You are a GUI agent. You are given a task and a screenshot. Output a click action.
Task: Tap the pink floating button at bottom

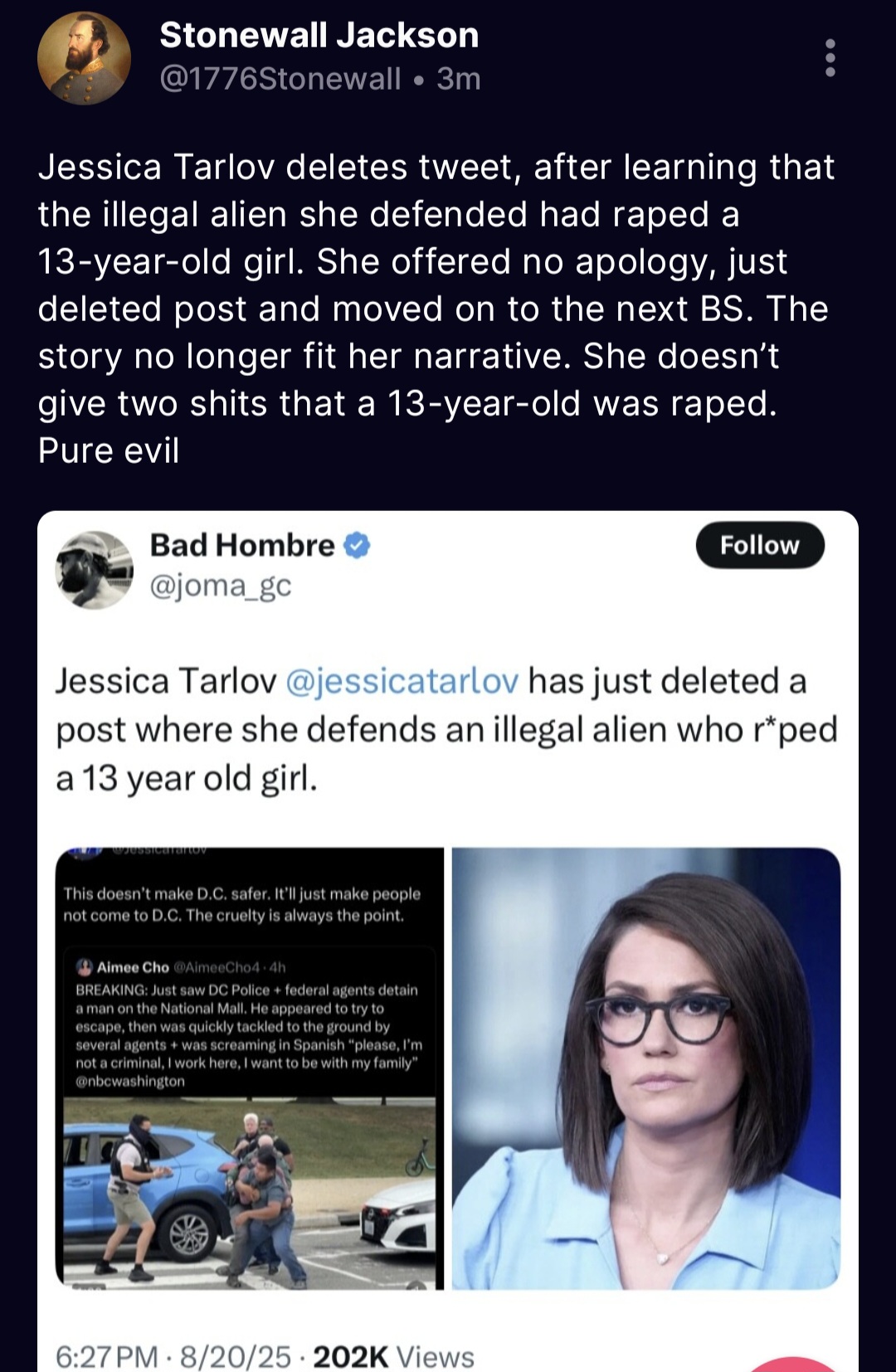(792, 1364)
